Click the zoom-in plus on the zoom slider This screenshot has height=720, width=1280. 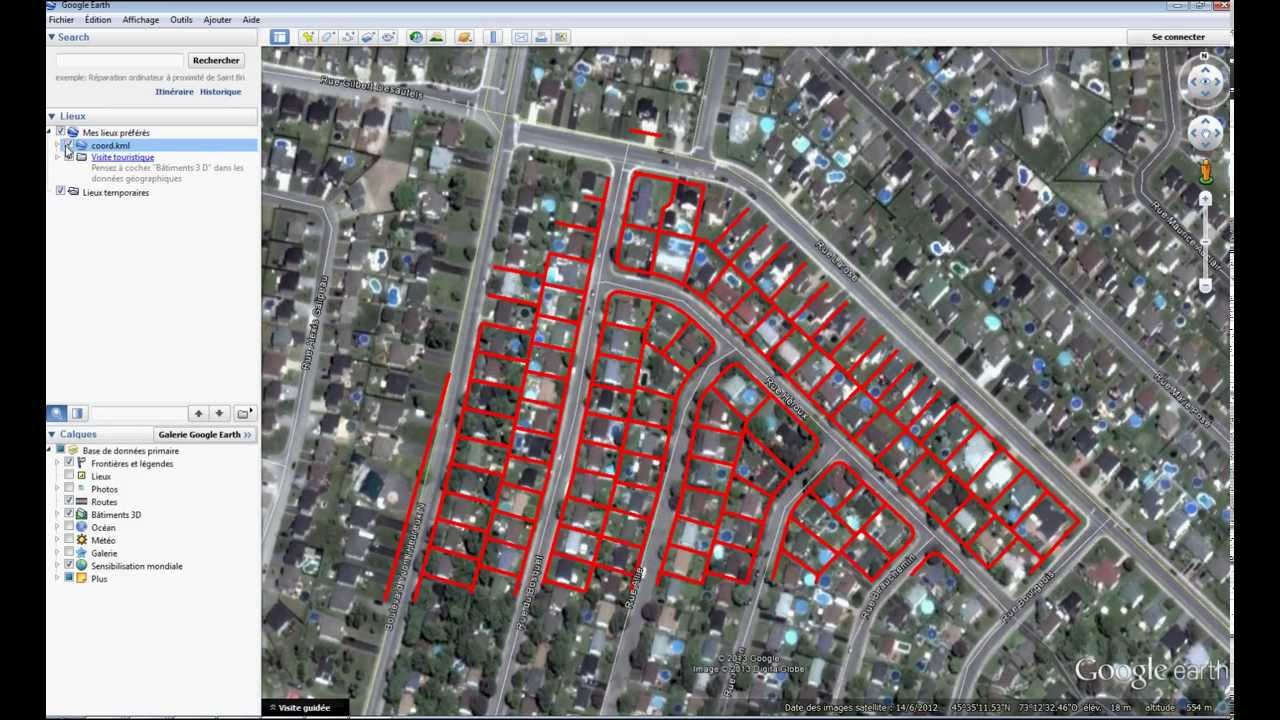[x=1205, y=199]
